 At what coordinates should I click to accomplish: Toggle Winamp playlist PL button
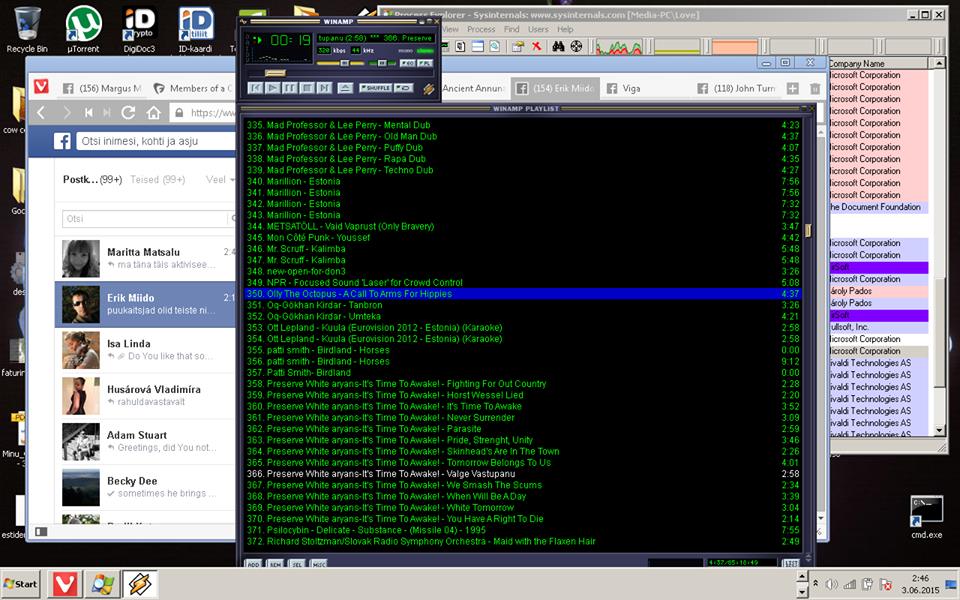point(425,63)
